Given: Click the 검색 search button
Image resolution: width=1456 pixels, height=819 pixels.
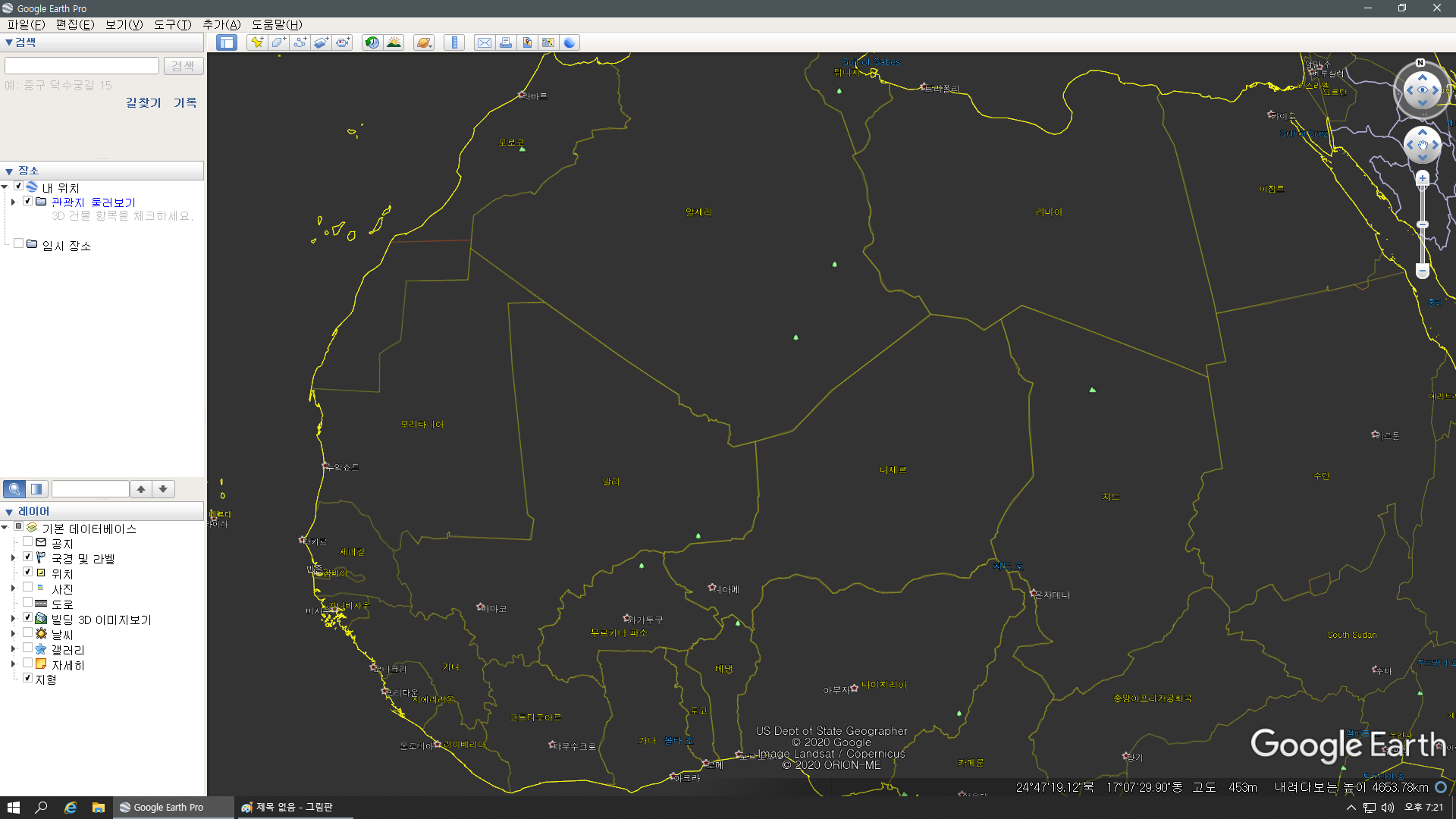Looking at the screenshot, I should tap(183, 66).
